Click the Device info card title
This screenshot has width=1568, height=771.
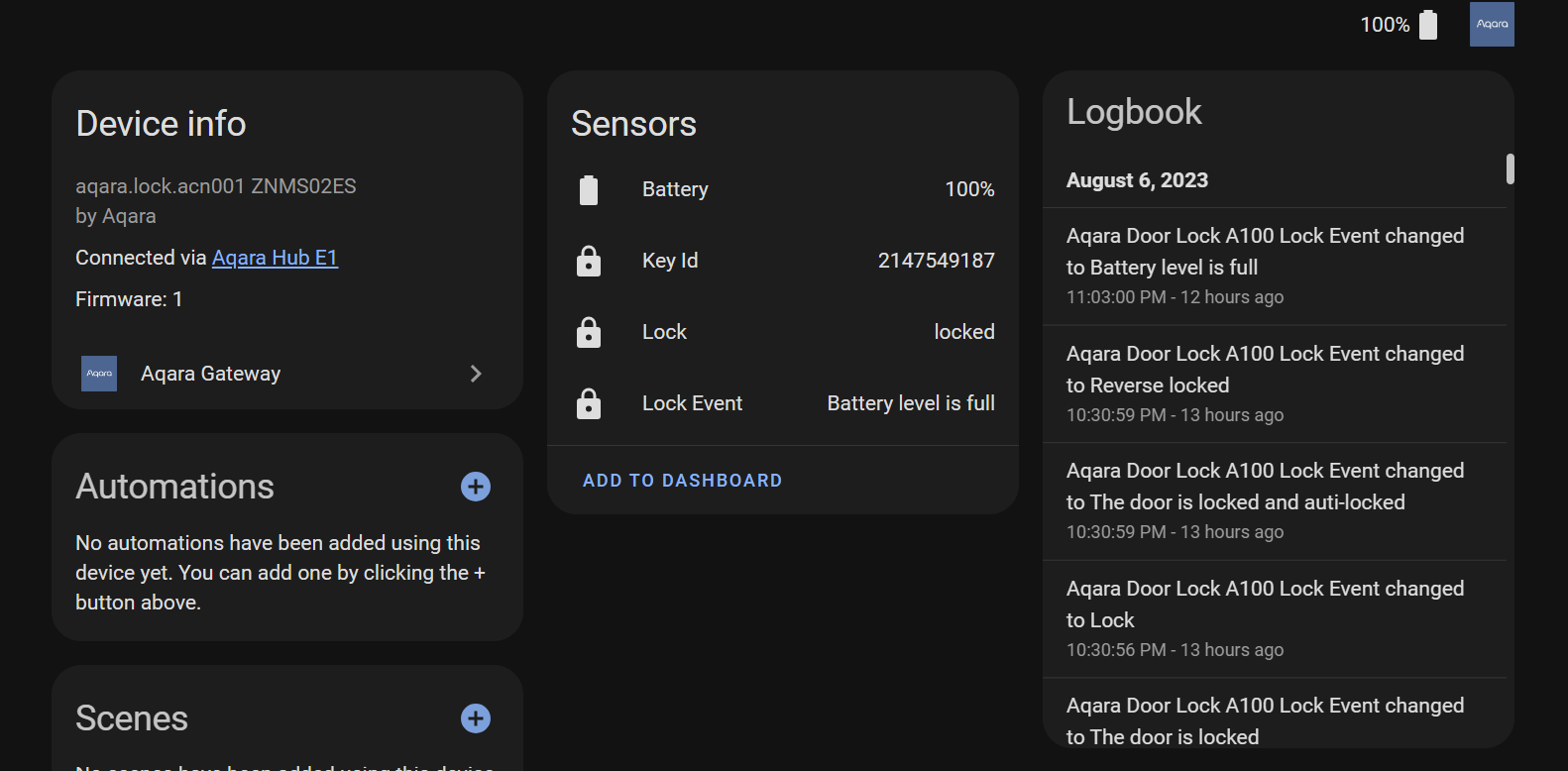point(161,124)
